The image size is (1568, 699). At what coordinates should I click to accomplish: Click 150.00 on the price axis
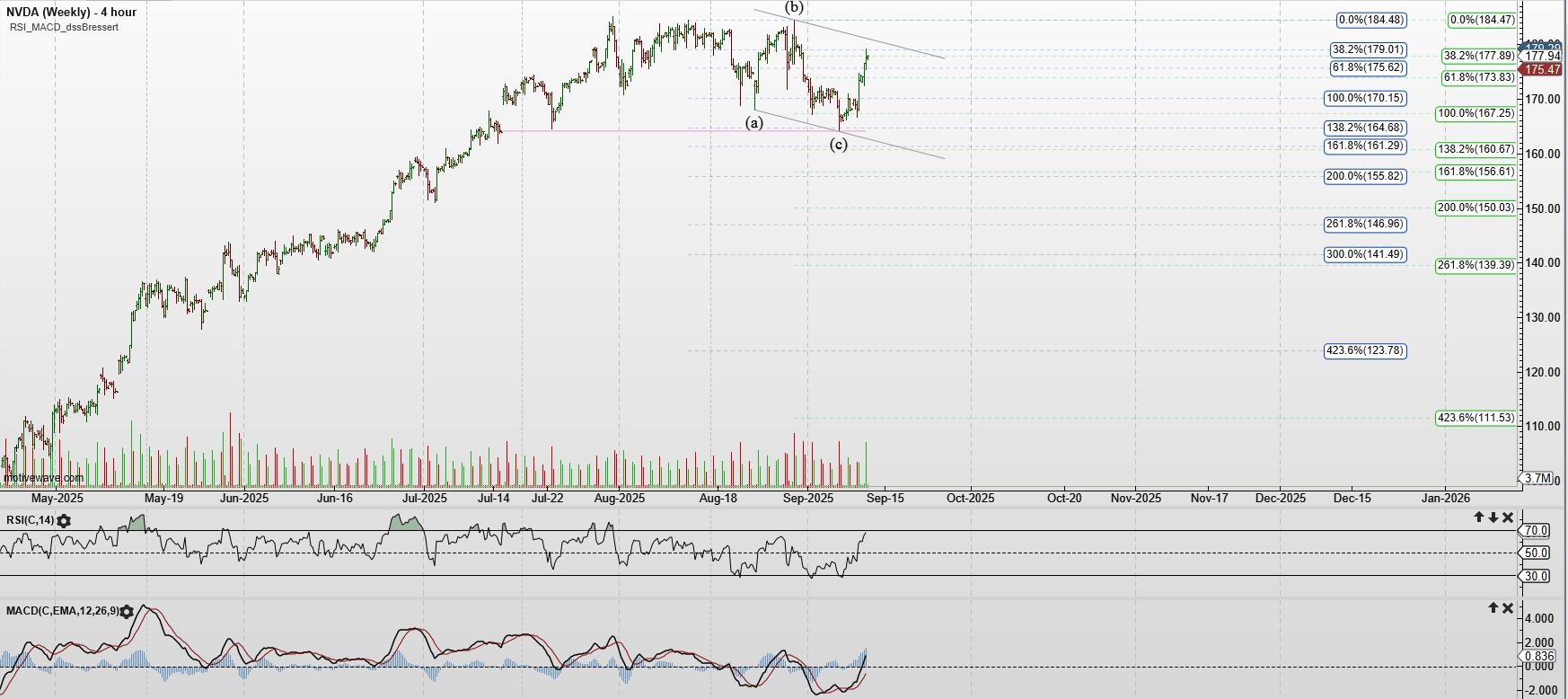click(x=1543, y=208)
